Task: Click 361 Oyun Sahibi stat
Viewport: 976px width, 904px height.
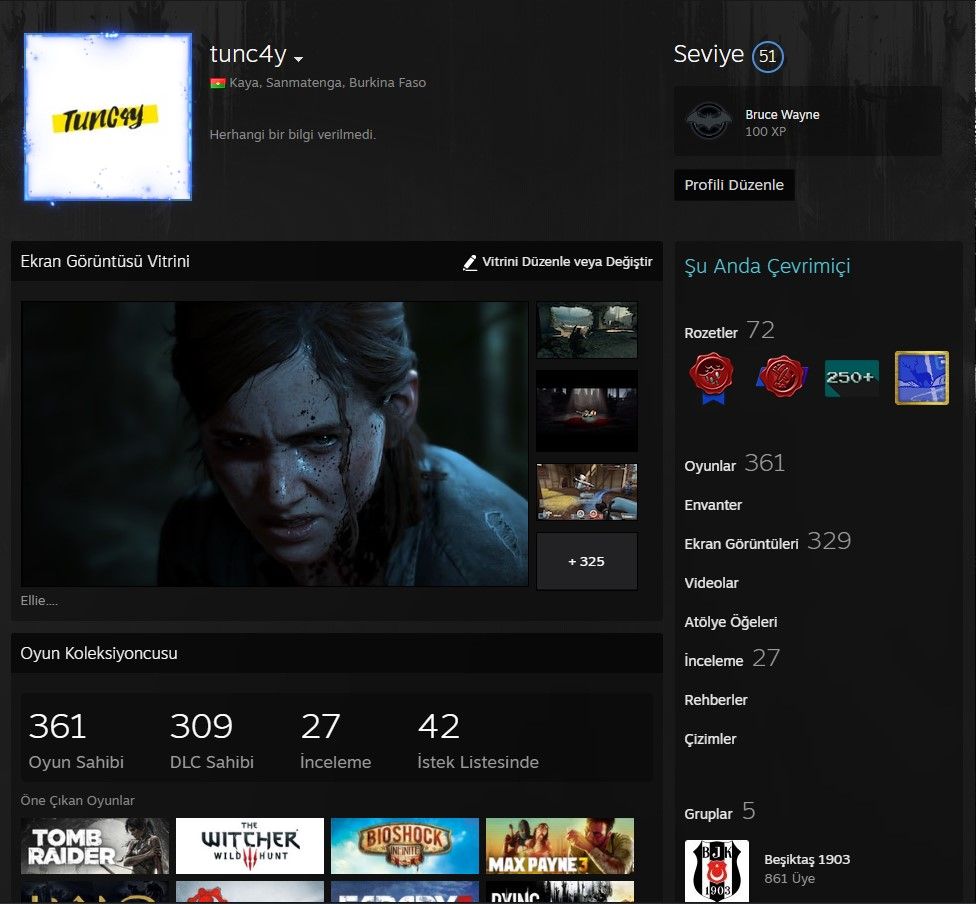Action: [x=76, y=741]
